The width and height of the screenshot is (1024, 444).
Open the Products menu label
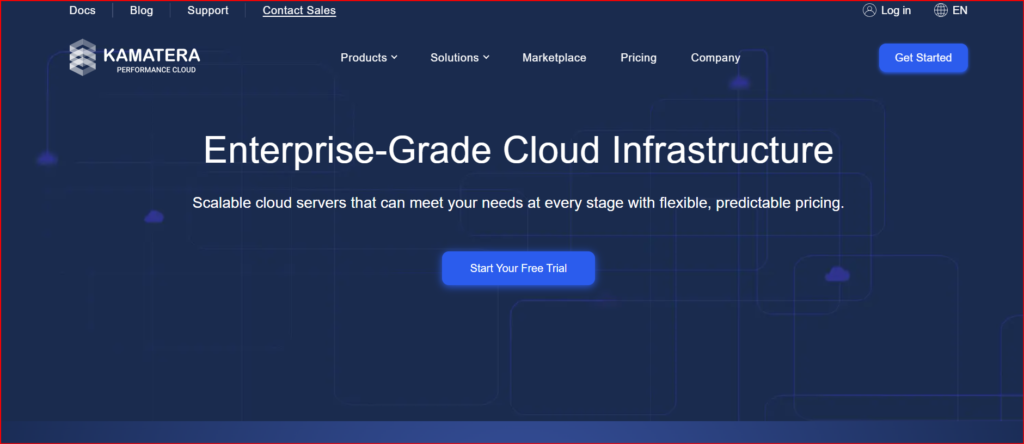pyautogui.click(x=363, y=58)
